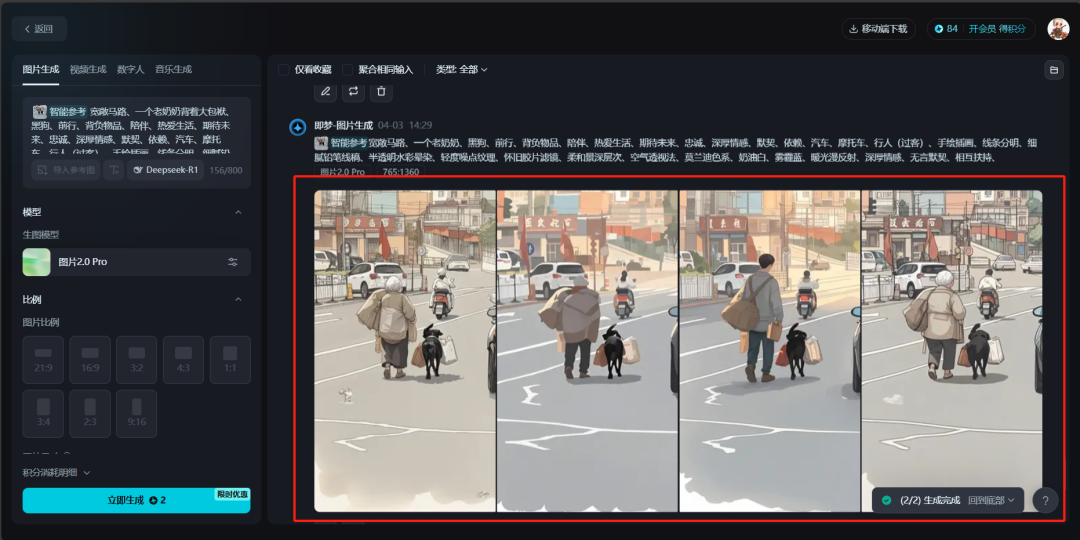Collapse the 模型 section
Screen dimensions: 1080x540
238,212
